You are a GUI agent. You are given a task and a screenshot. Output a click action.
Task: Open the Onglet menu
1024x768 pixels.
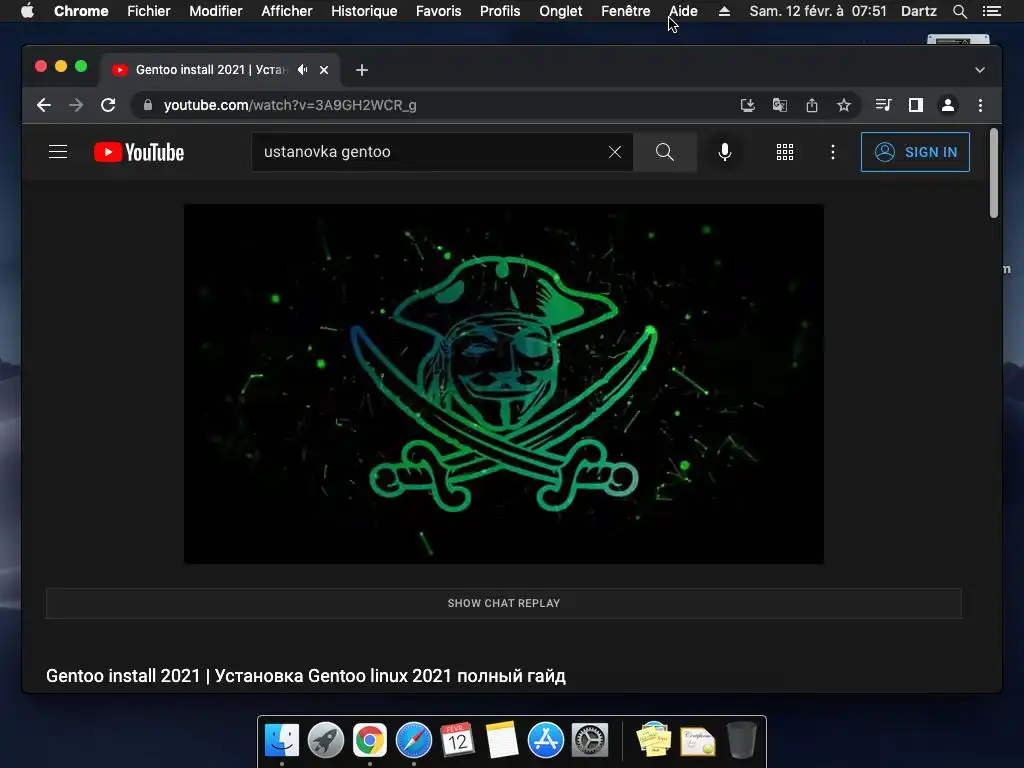coord(560,11)
